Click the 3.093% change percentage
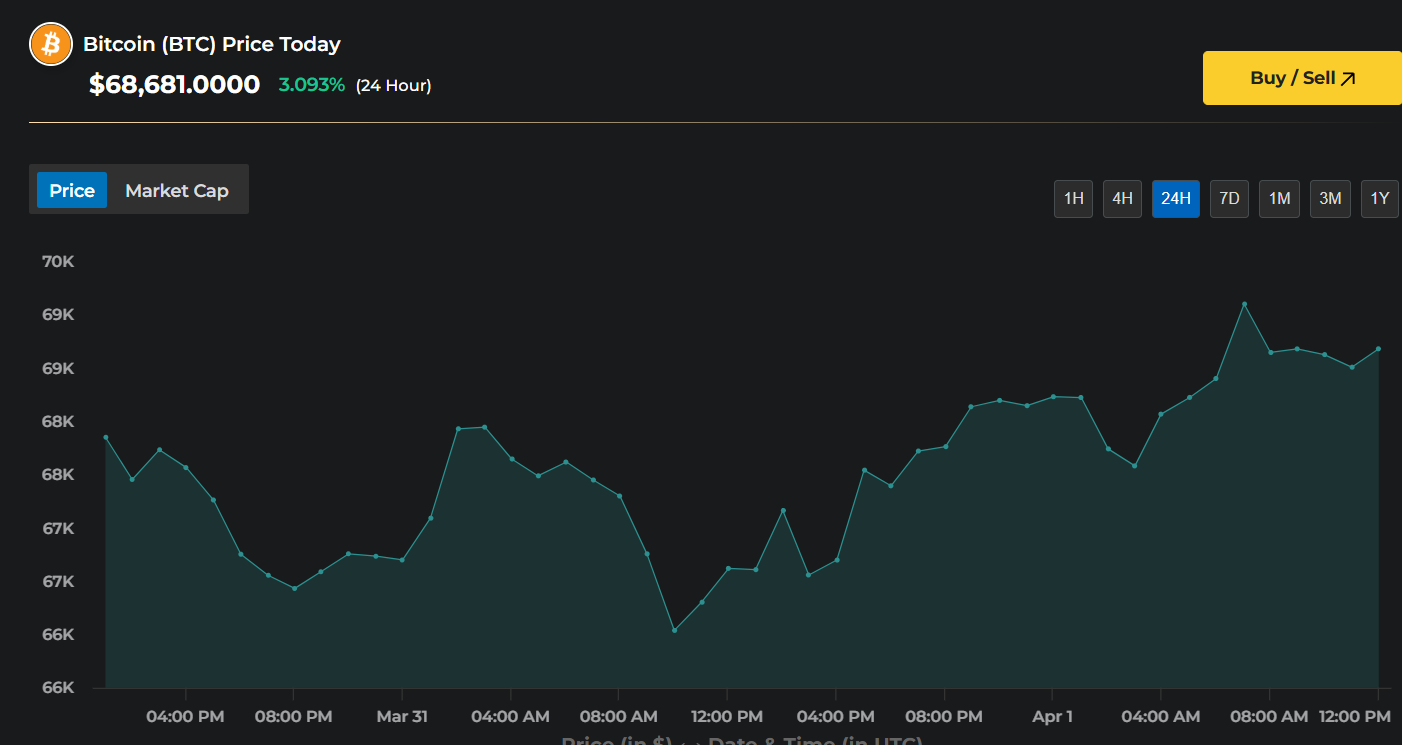 click(311, 85)
